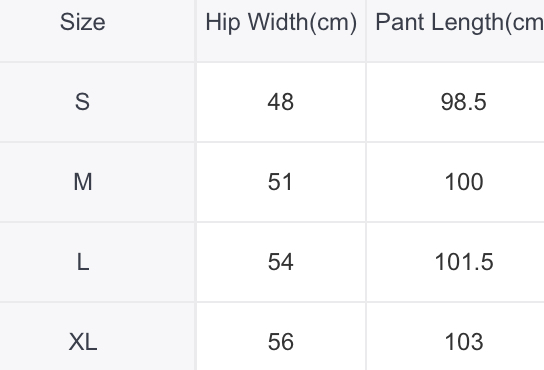Select the S size row label

(x=83, y=102)
